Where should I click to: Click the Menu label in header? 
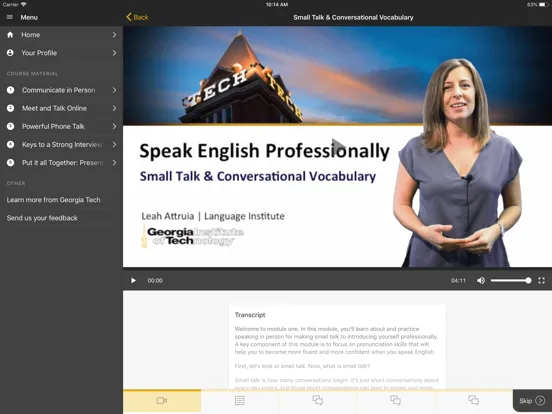(29, 17)
